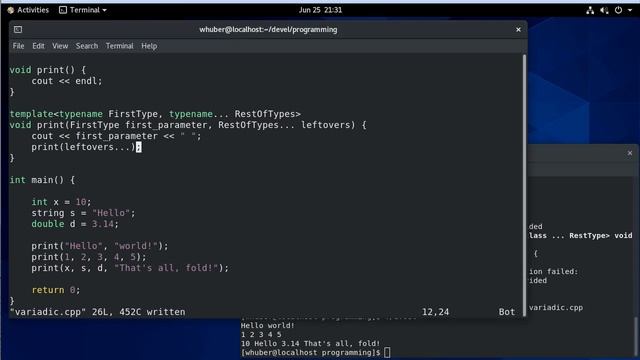This screenshot has height=360, width=640.
Task: Click the window title whuber@localhost:~/devel/programming
Action: 268,29
